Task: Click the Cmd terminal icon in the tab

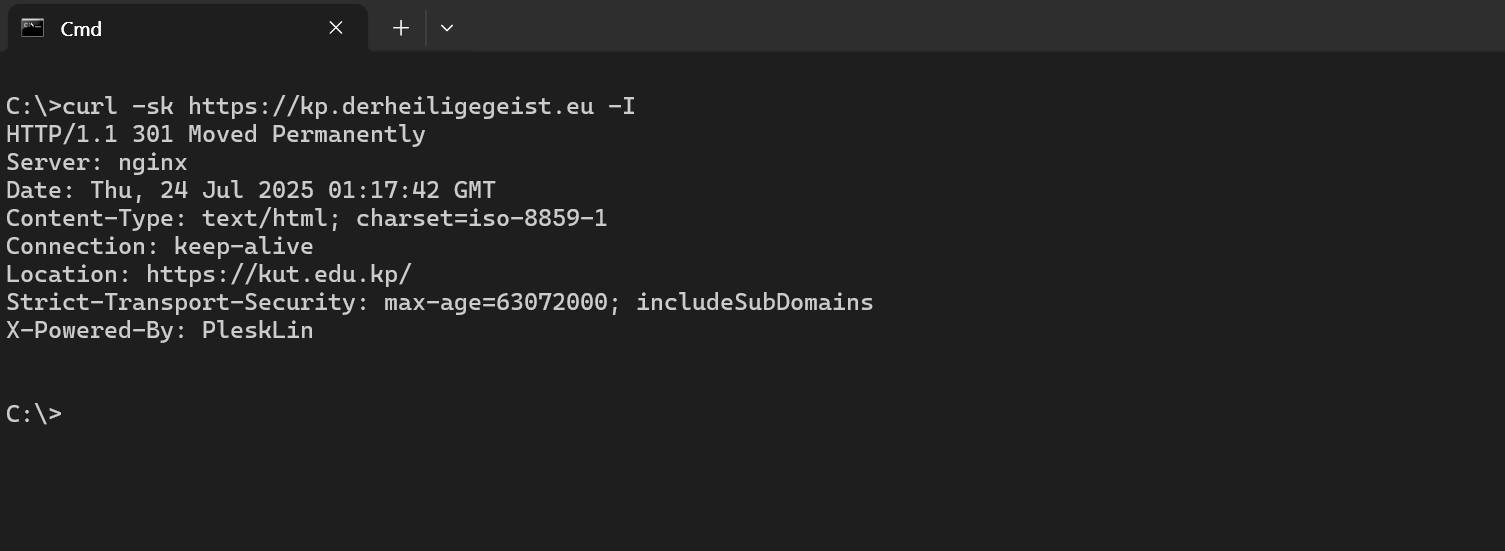Action: click(32, 28)
